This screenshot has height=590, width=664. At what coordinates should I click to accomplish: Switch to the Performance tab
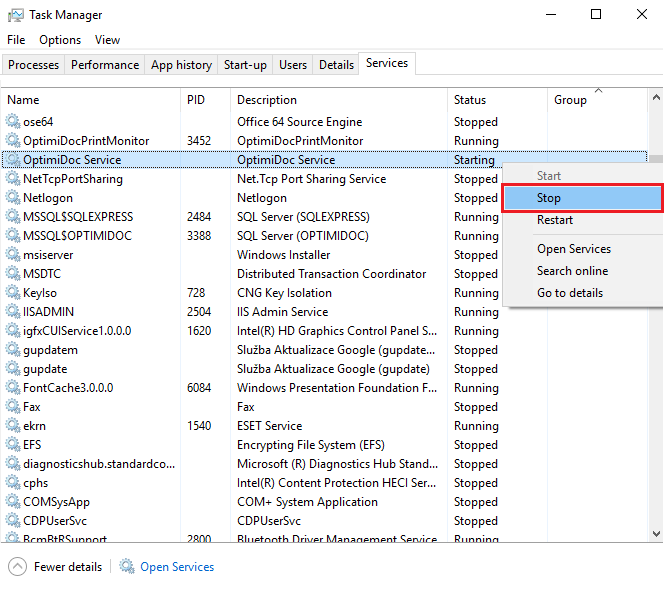[x=105, y=65]
